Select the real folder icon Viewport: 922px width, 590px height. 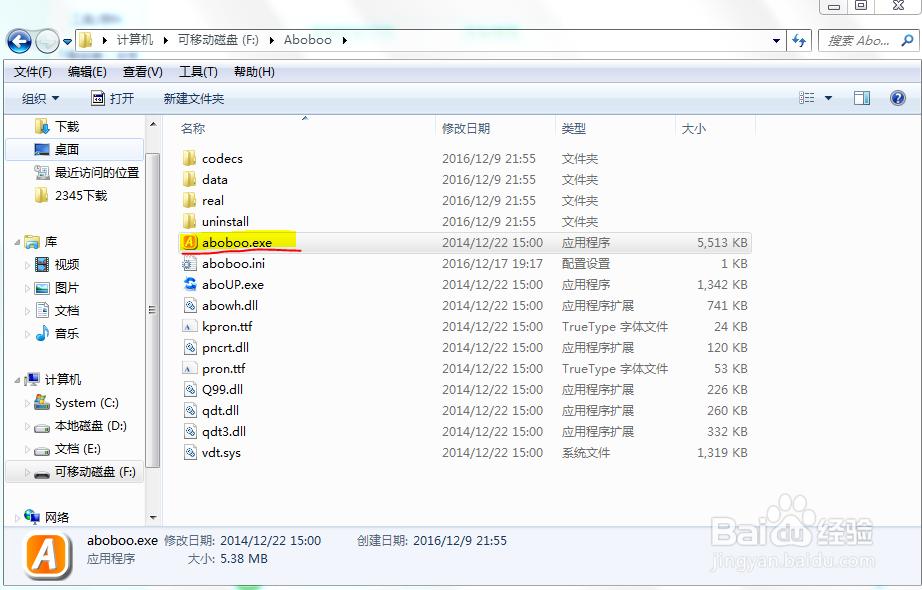[x=189, y=201]
